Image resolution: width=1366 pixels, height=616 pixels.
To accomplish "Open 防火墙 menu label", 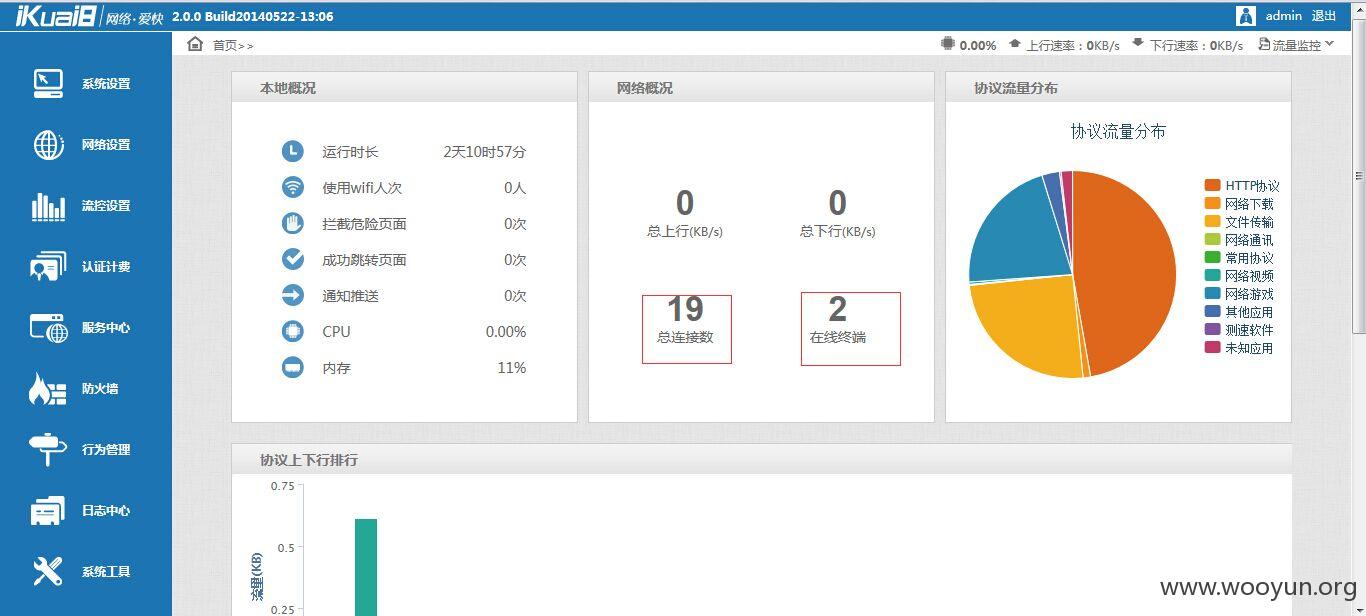I will (x=100, y=389).
